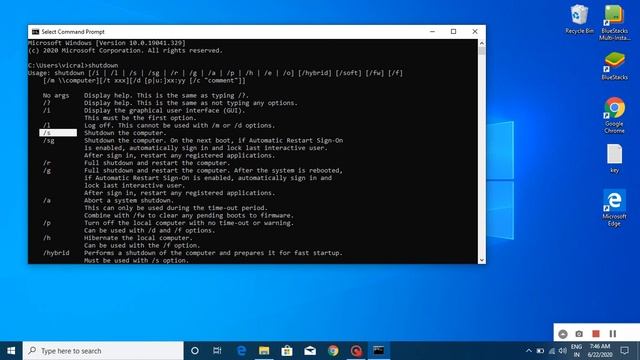Click 'Hibernate the local computer.' line
This screenshot has height=360, width=640.
(138, 238)
